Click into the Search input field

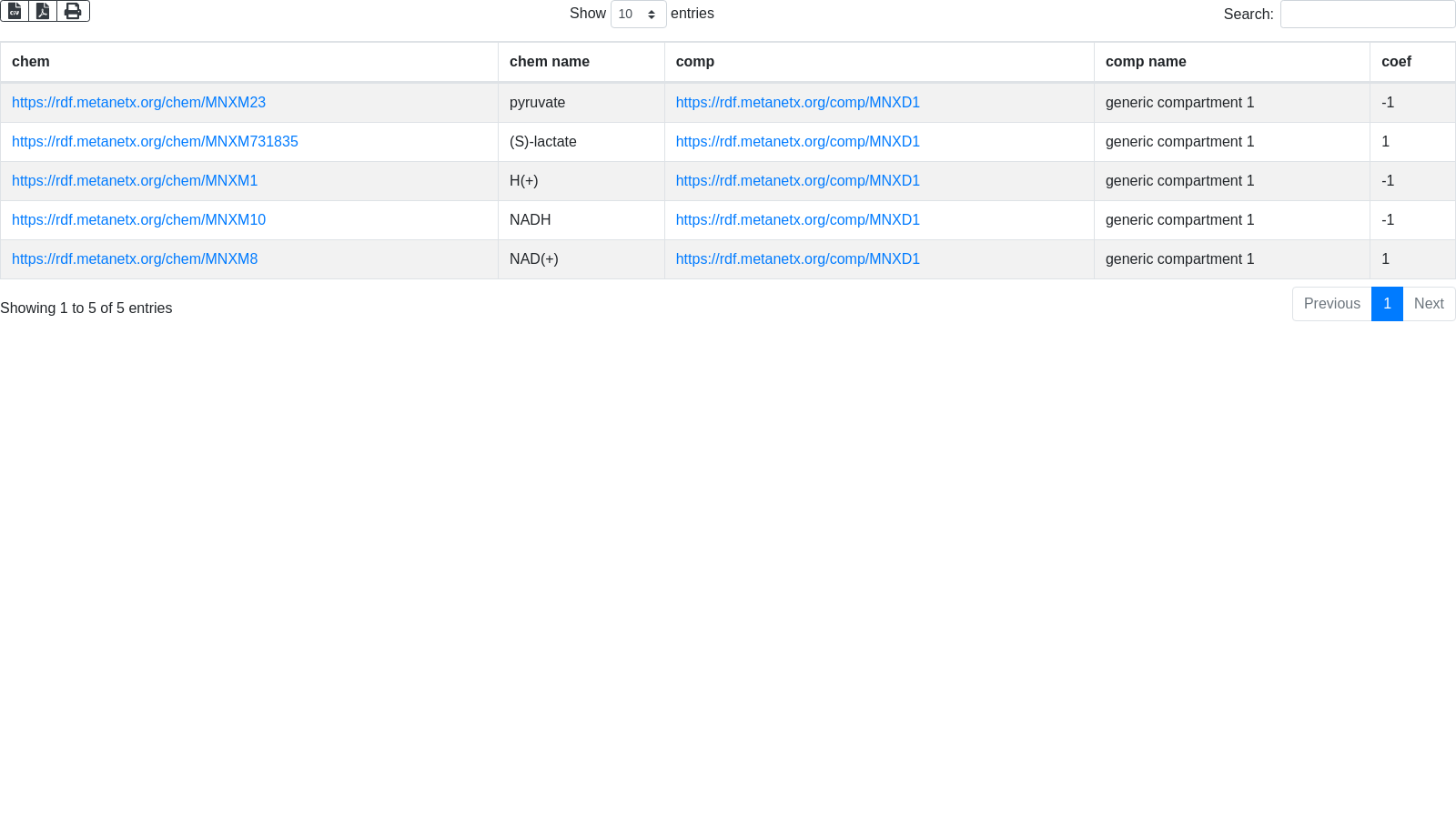pos(1367,15)
